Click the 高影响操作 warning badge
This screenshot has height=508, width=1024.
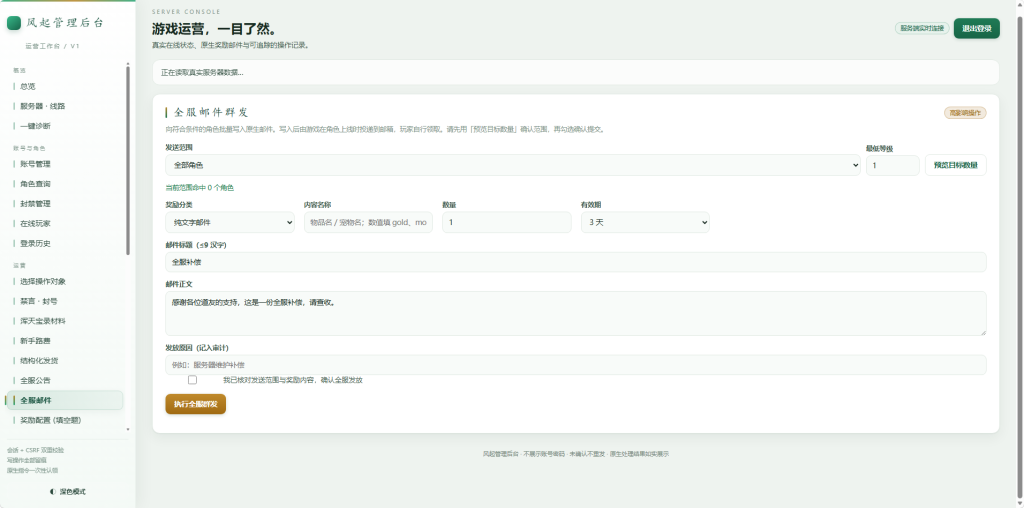click(965, 113)
